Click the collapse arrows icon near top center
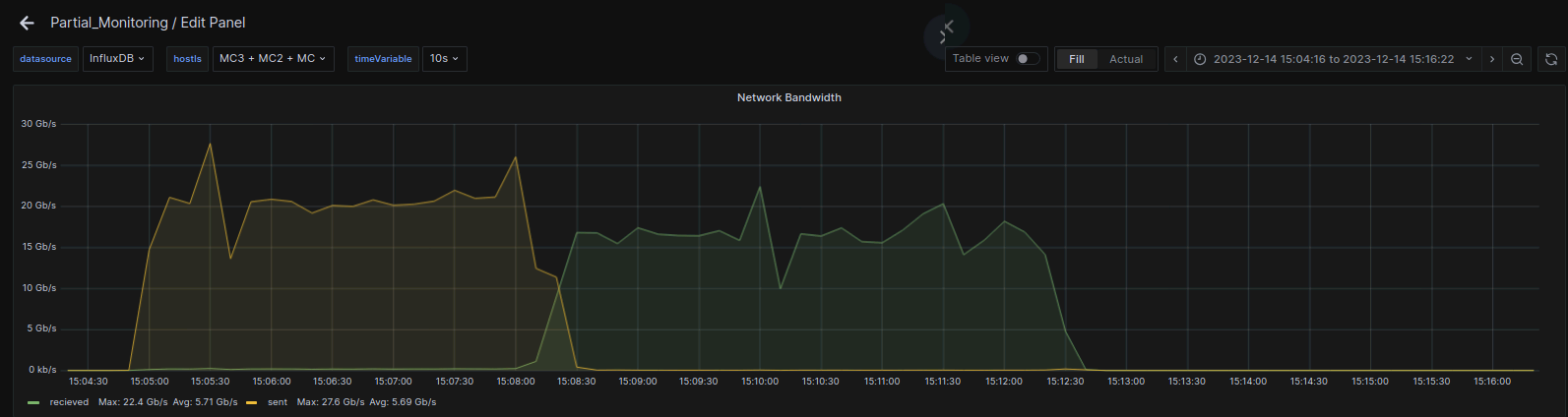This screenshot has height=417, width=1568. point(946,31)
